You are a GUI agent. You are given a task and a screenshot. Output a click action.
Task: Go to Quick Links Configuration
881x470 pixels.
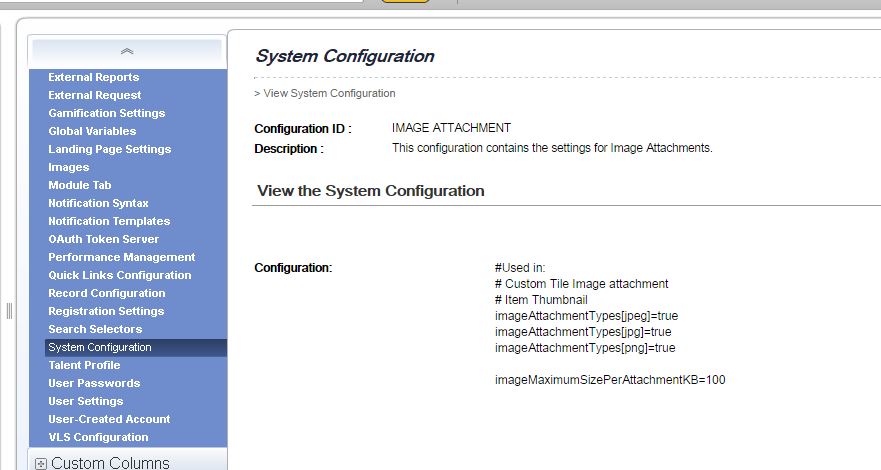pos(120,275)
